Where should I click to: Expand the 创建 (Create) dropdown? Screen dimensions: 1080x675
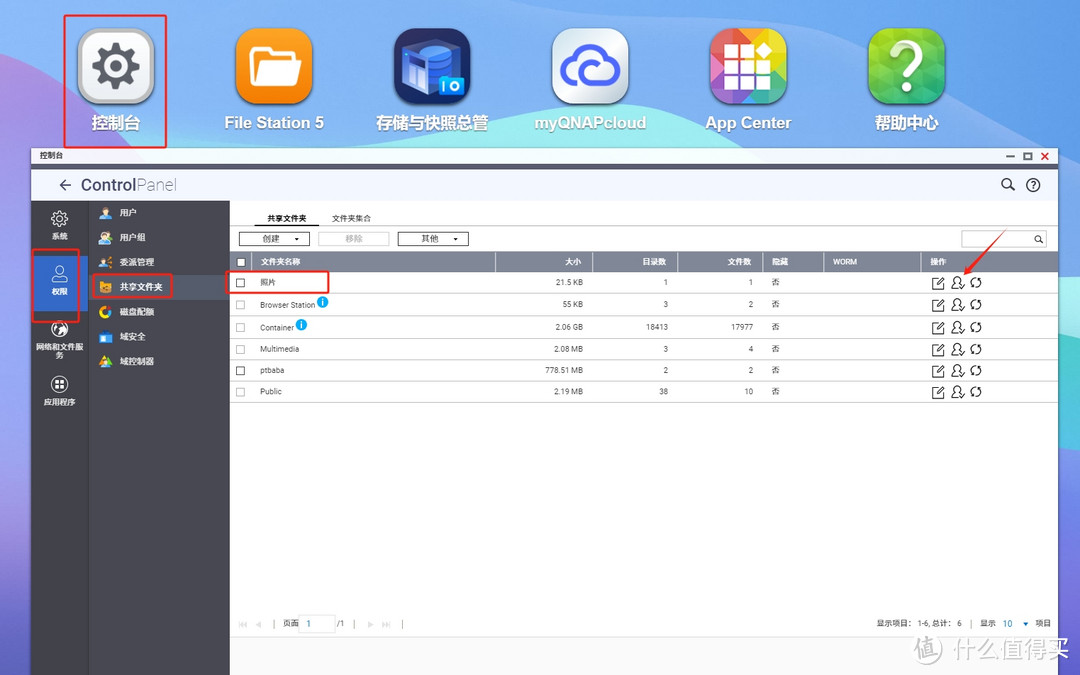(273, 238)
